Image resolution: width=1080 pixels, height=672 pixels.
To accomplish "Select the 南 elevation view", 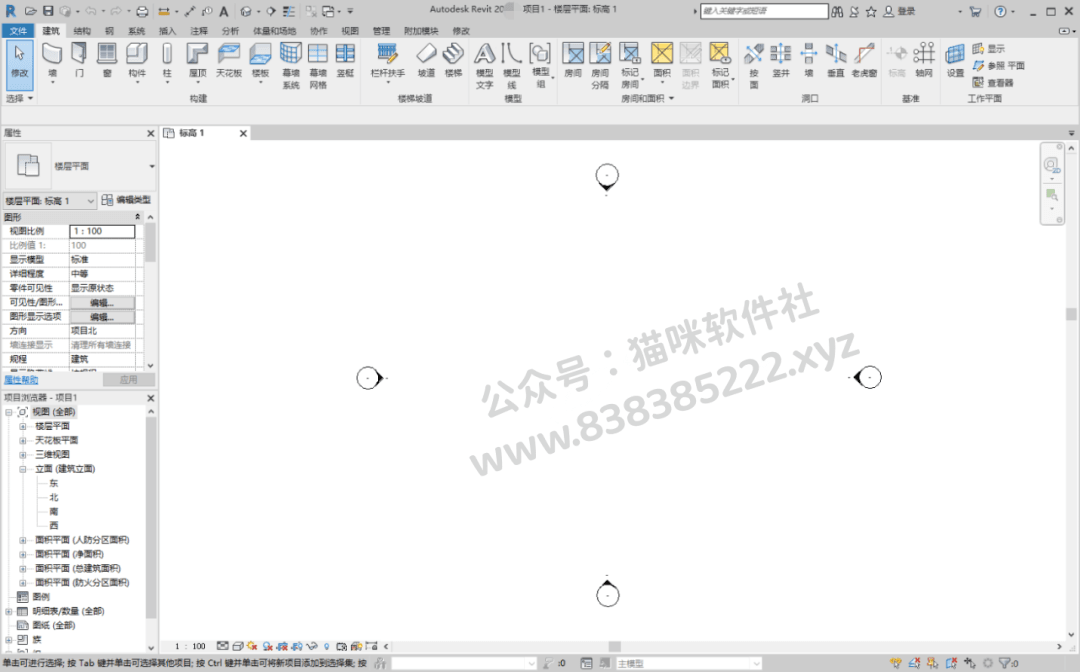I will (x=54, y=512).
